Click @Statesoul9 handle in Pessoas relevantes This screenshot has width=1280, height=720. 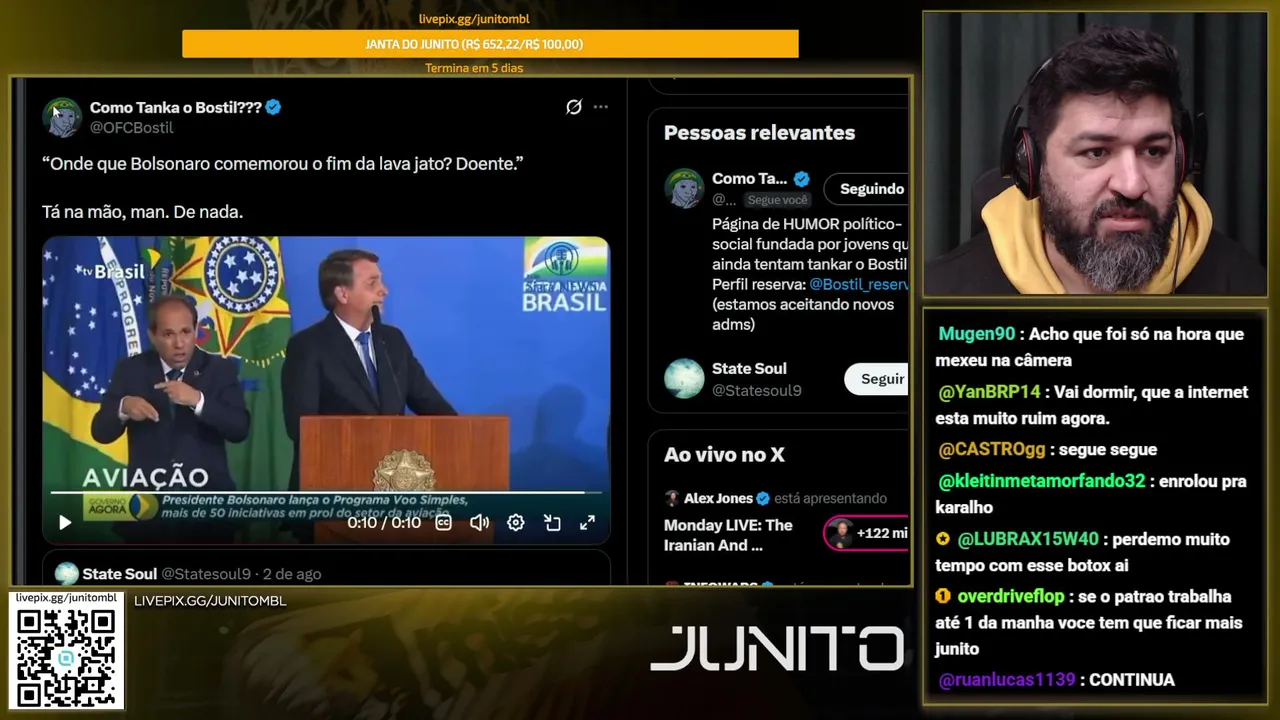coord(757,390)
